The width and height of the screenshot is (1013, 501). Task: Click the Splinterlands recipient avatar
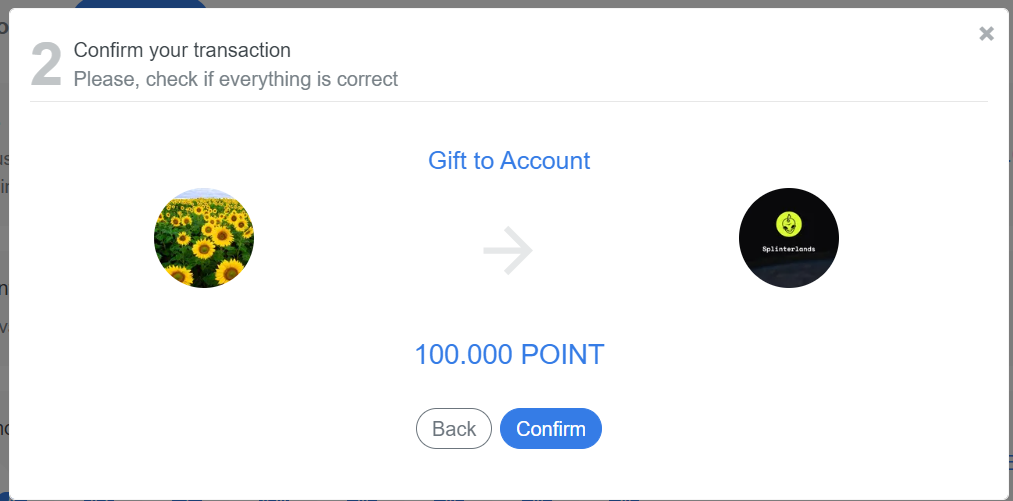click(789, 238)
